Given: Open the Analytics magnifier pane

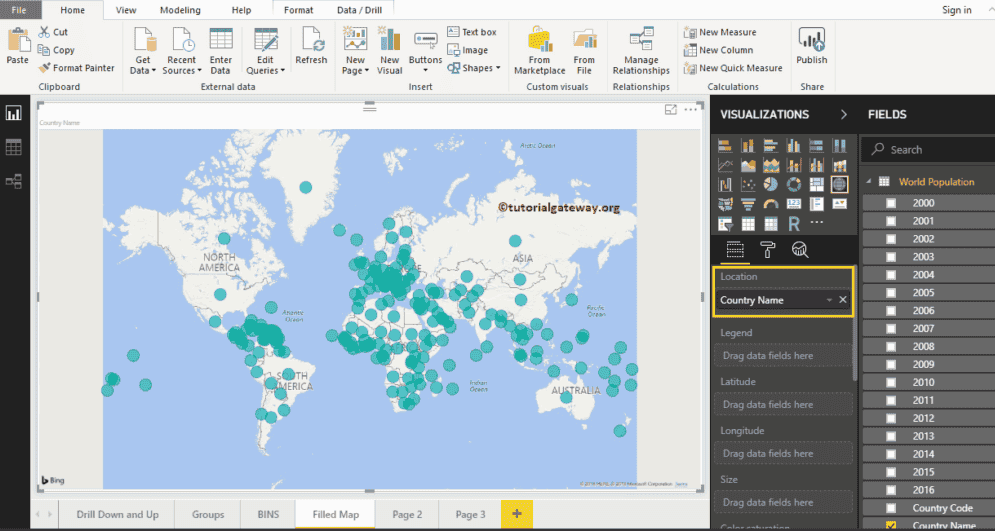Looking at the screenshot, I should click(800, 250).
